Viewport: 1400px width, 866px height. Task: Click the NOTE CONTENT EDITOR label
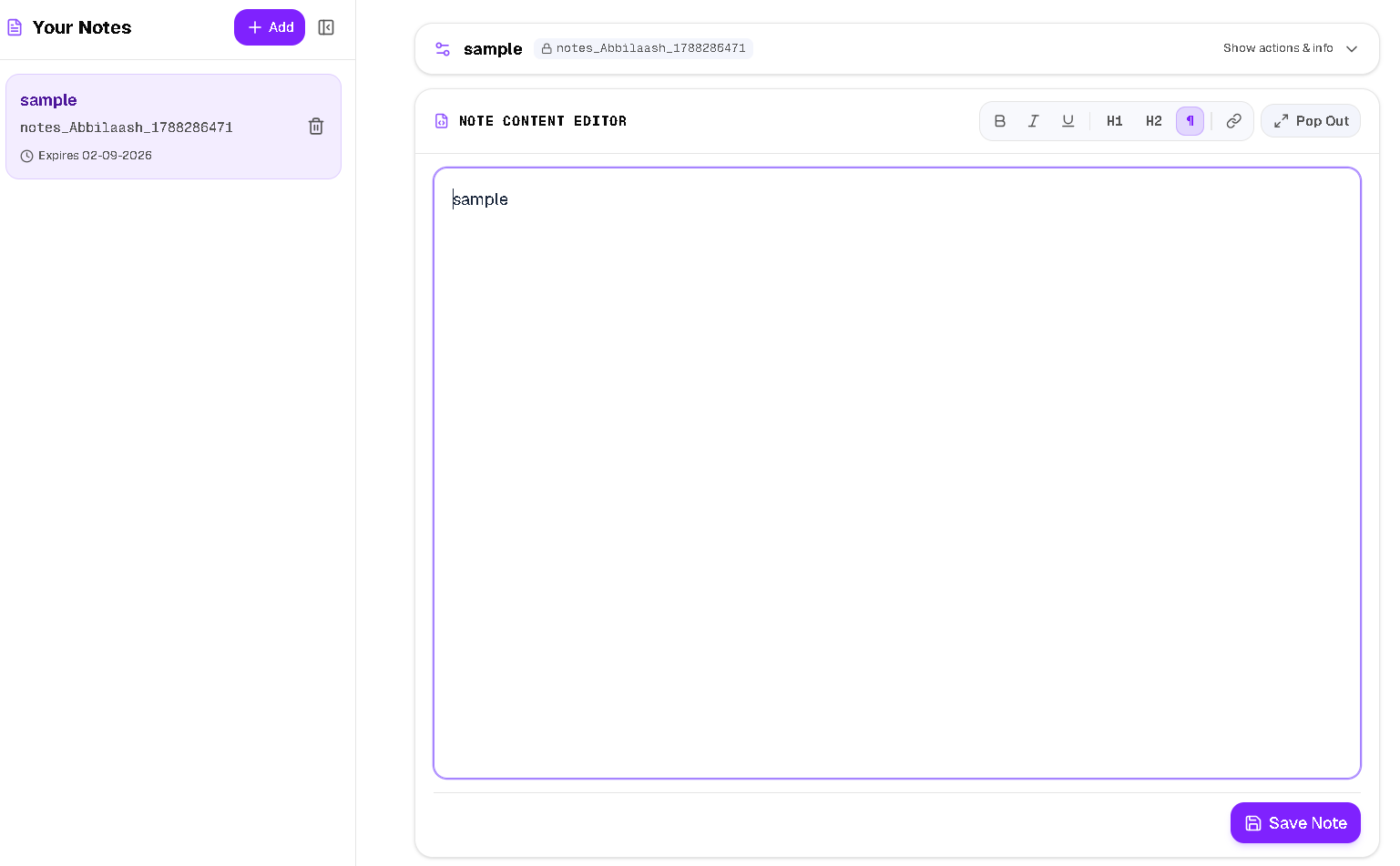coord(543,121)
